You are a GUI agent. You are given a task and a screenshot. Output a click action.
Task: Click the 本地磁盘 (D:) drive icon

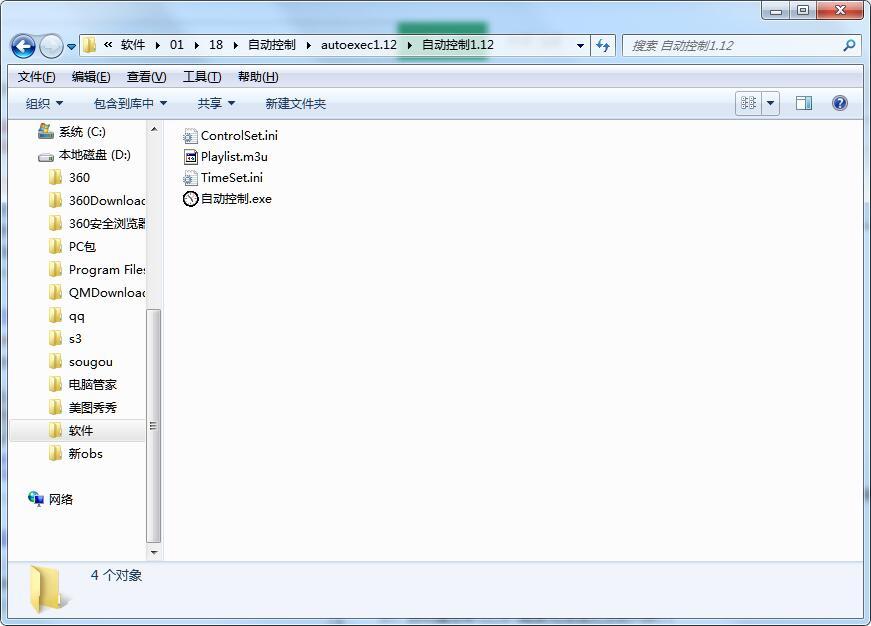(x=46, y=157)
